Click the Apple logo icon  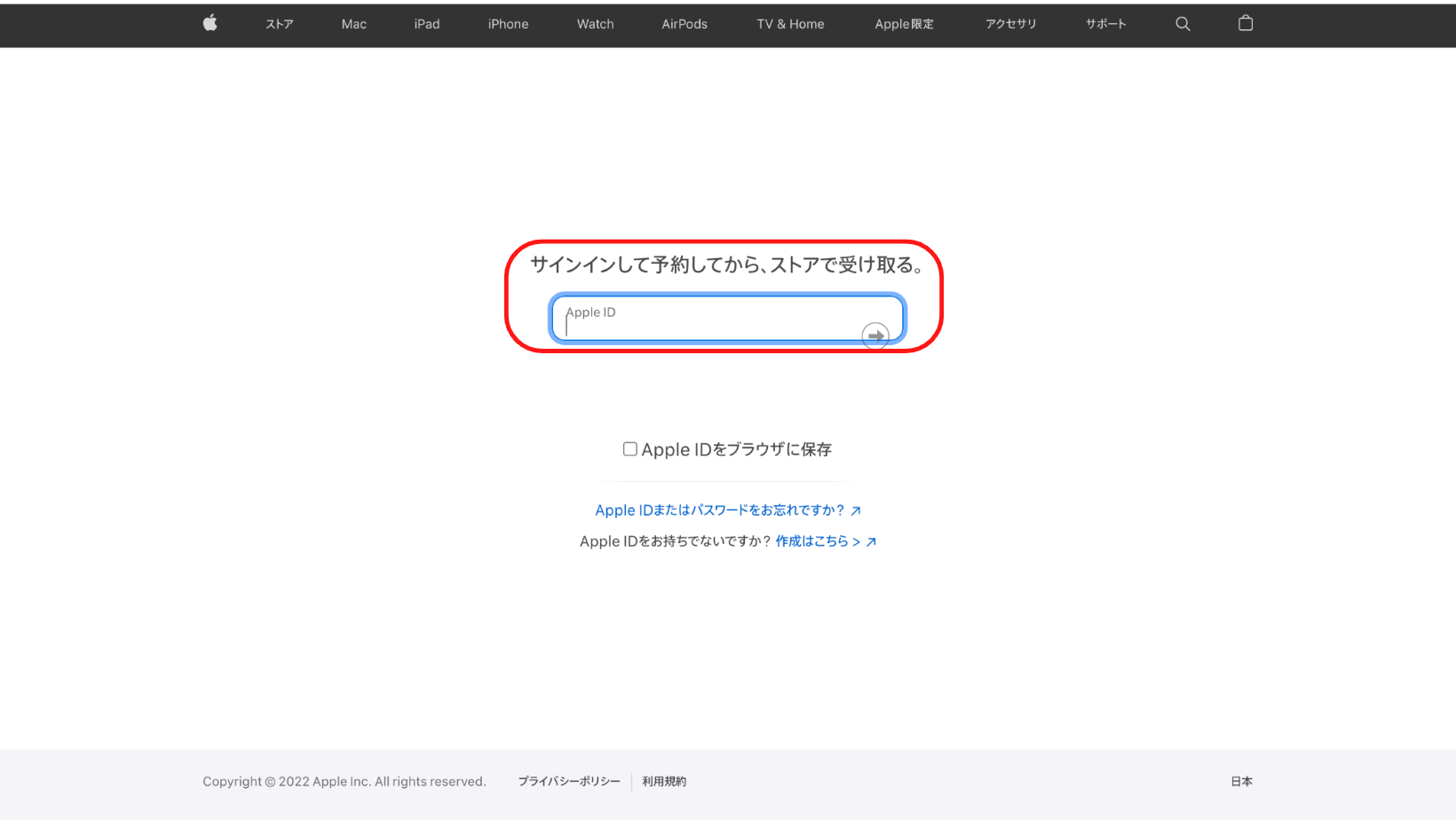210,23
